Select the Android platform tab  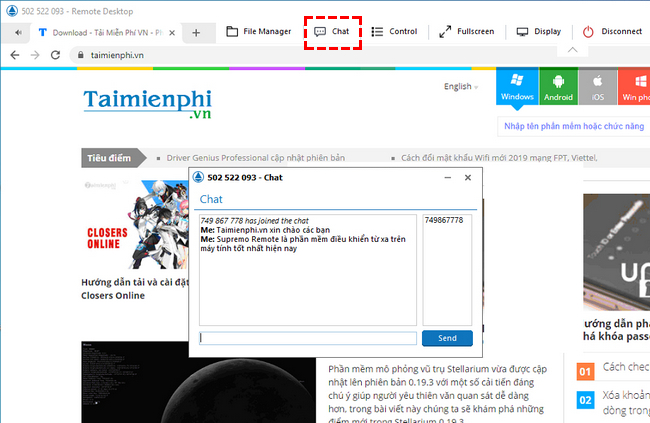tap(558, 87)
